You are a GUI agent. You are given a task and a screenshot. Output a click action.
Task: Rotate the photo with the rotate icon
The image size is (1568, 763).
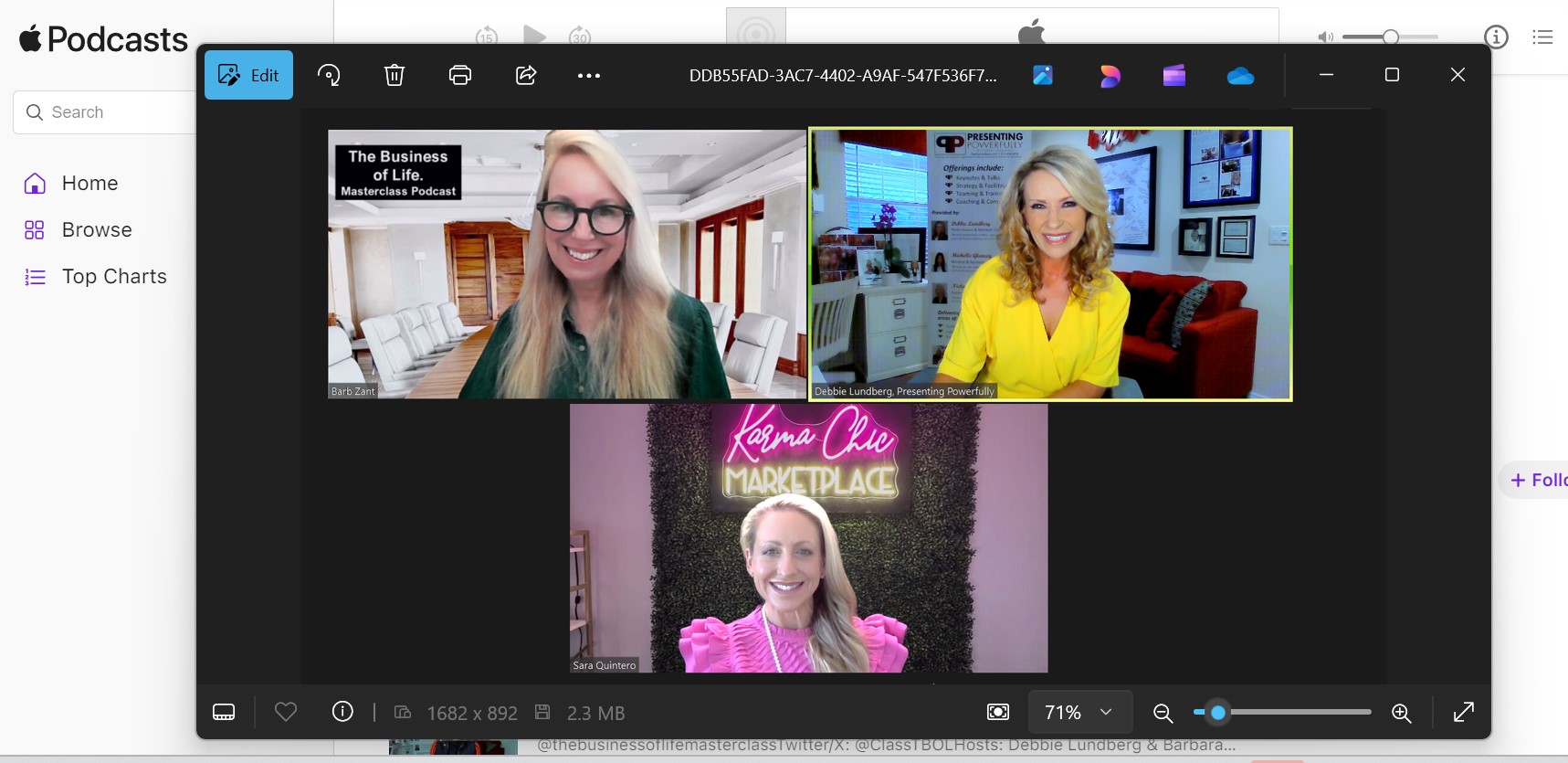(329, 75)
